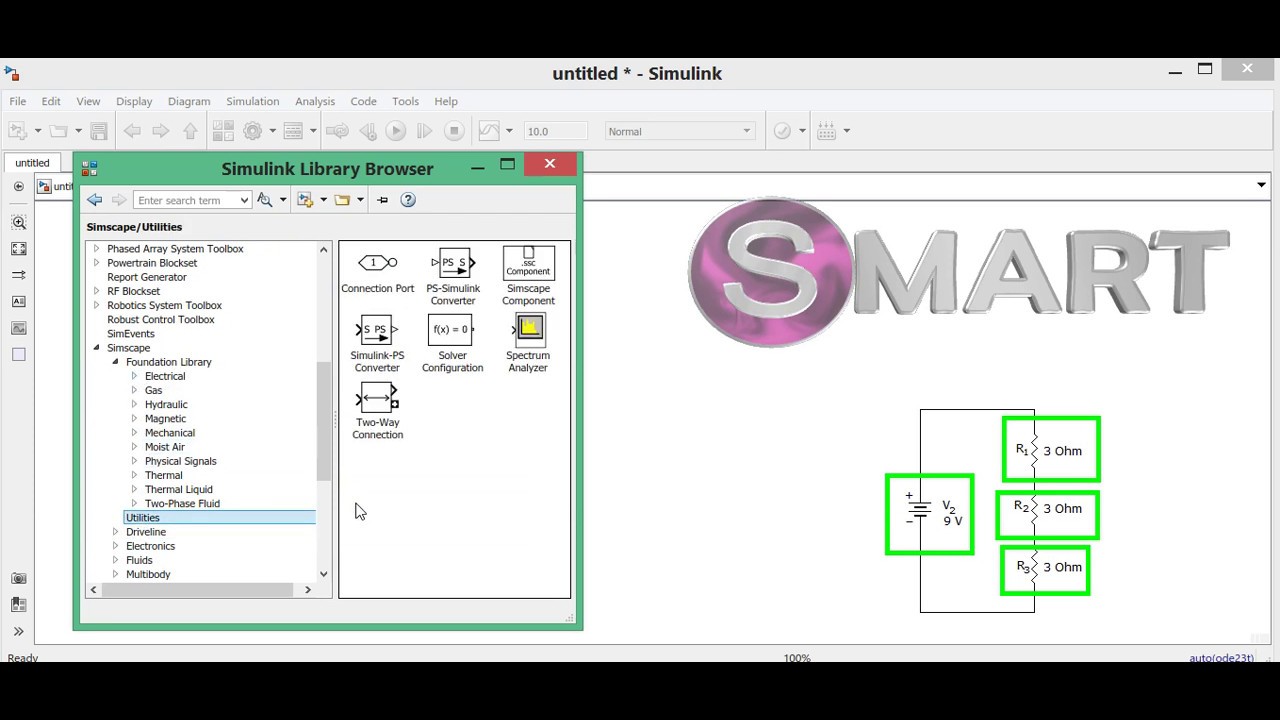
Task: Click the Library Browser search magnifier icon
Action: click(265, 200)
